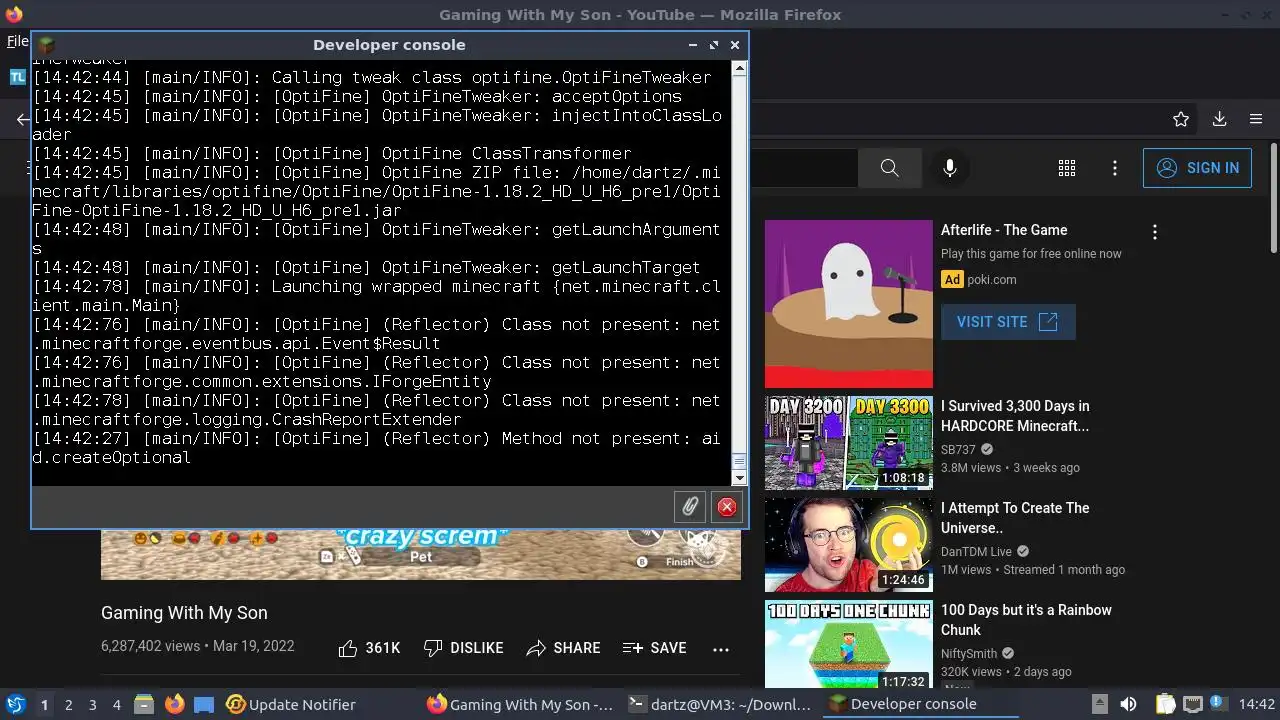
Task: Bookmark this page with the star icon
Action: click(x=1181, y=119)
